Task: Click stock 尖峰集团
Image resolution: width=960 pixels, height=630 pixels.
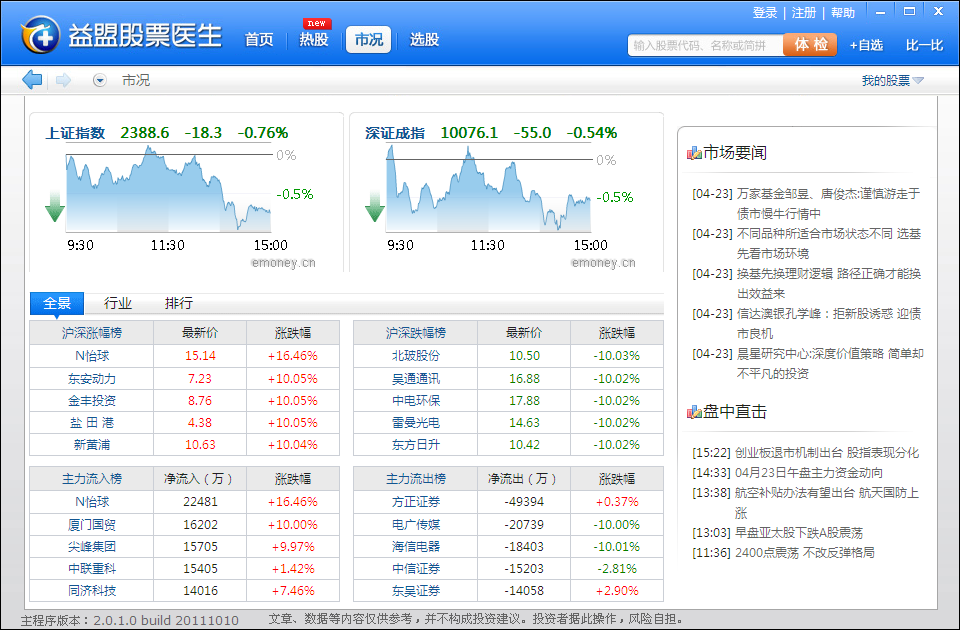Action: pyautogui.click(x=92, y=547)
